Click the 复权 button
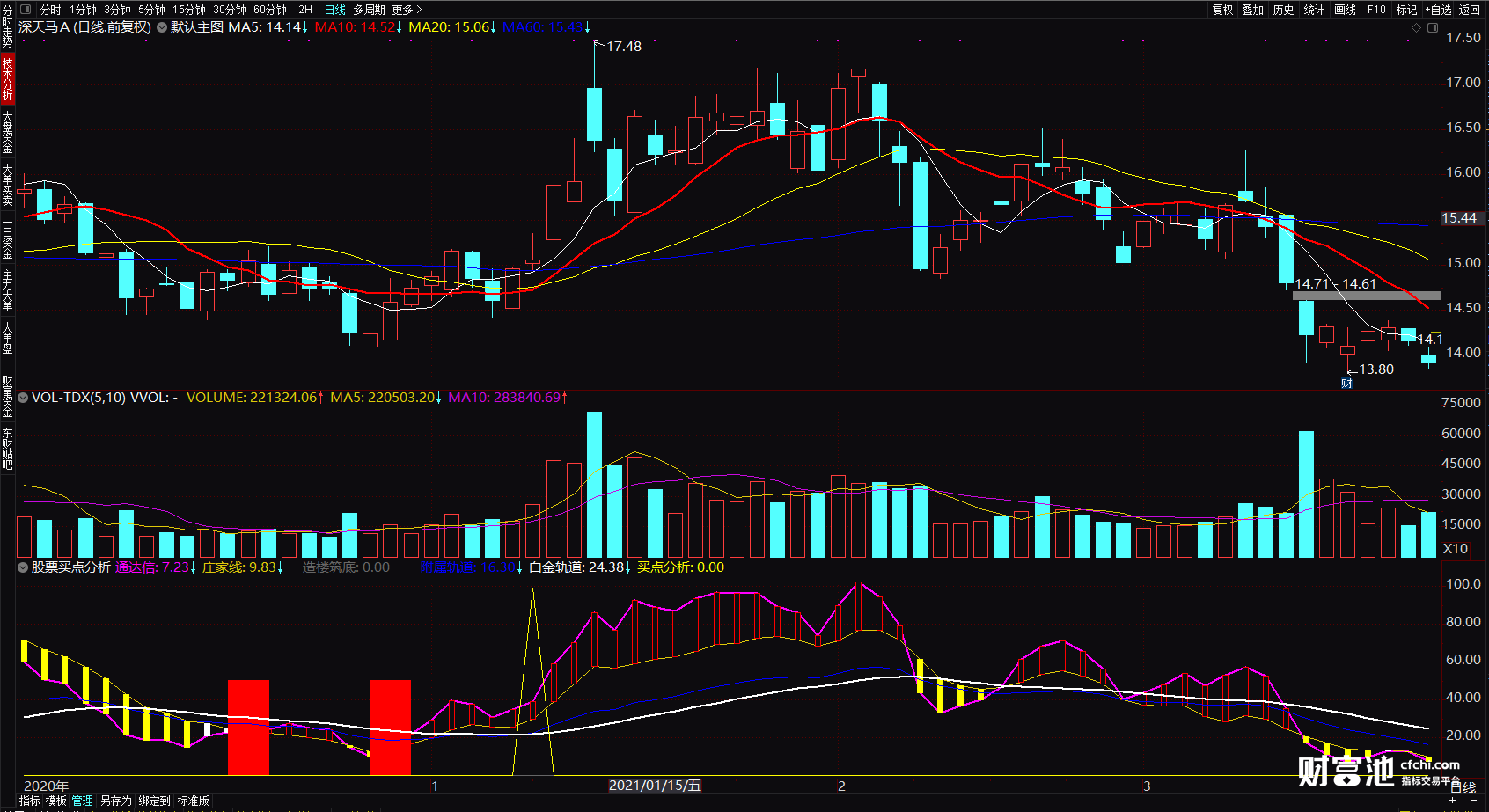 1223,10
